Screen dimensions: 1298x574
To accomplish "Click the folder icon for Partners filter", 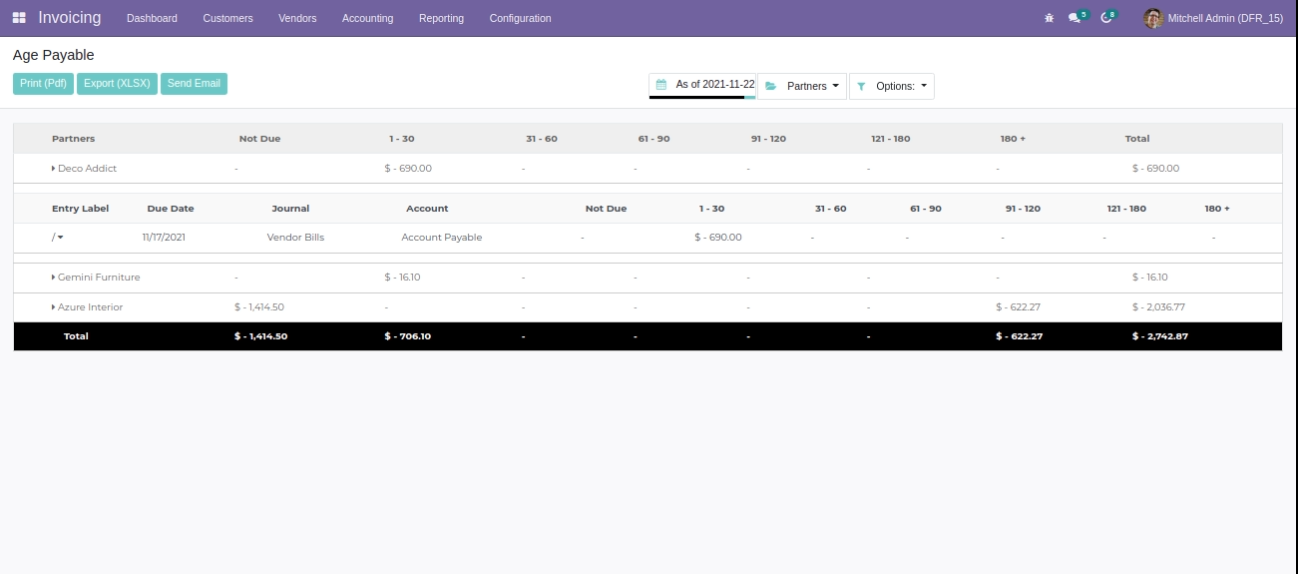I will coord(771,86).
